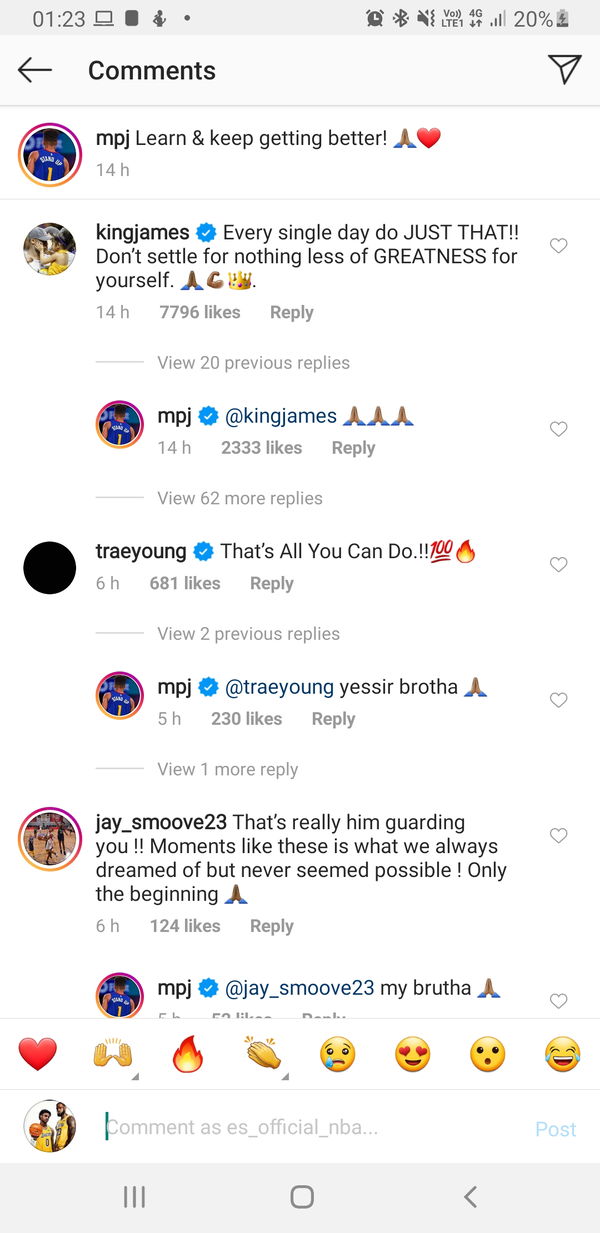Like the kingjames comment with heart
Viewport: 600px width, 1233px height.
point(559,246)
